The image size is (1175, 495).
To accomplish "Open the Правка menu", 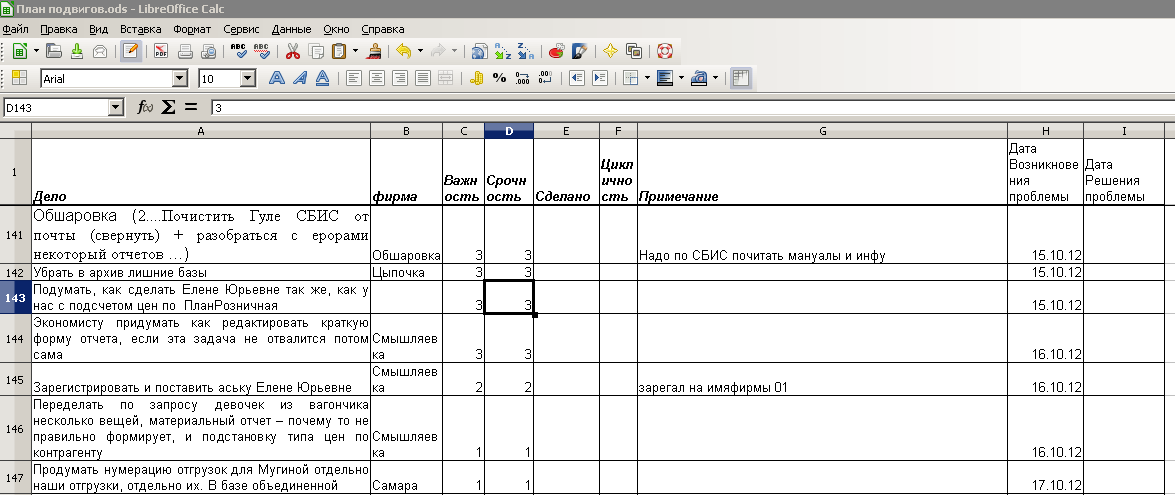I will click(x=58, y=29).
